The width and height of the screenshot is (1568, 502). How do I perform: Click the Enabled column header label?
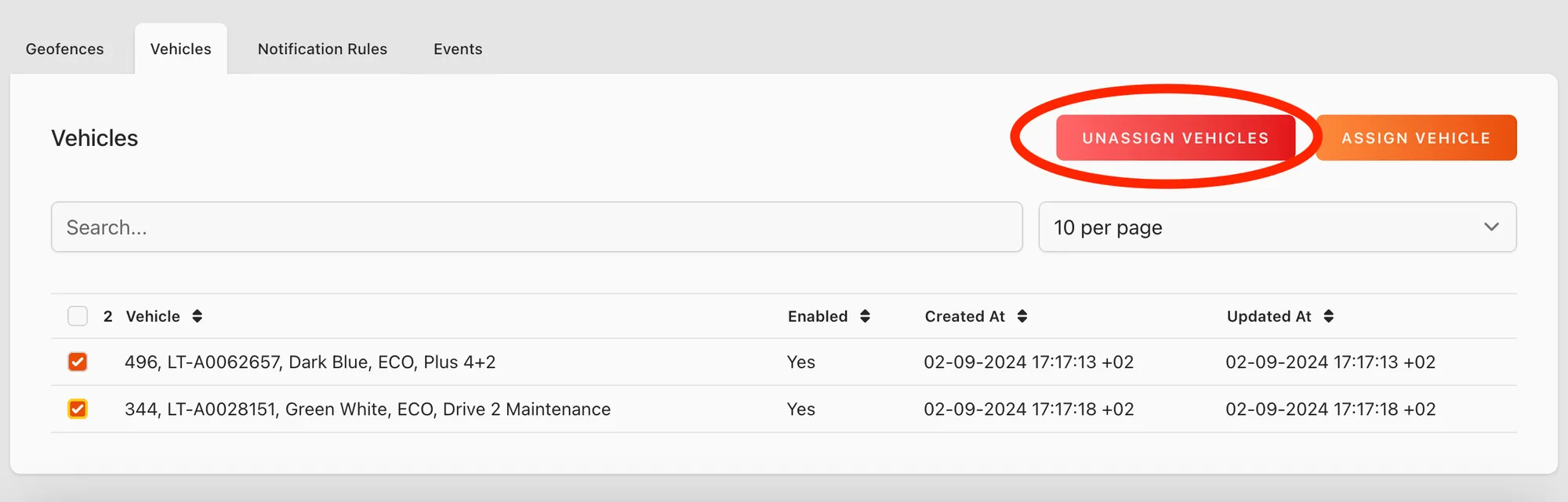(x=818, y=316)
